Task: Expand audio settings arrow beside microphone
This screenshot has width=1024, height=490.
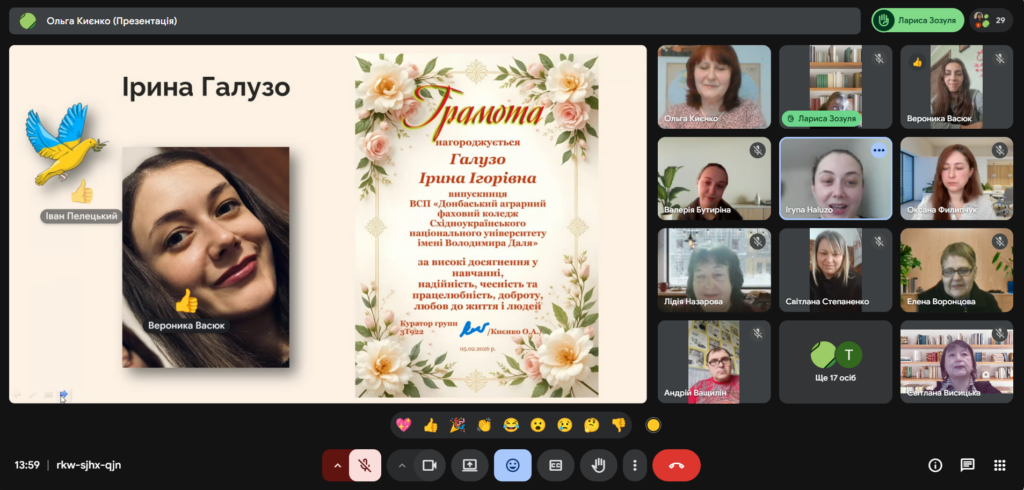Action: (337, 465)
